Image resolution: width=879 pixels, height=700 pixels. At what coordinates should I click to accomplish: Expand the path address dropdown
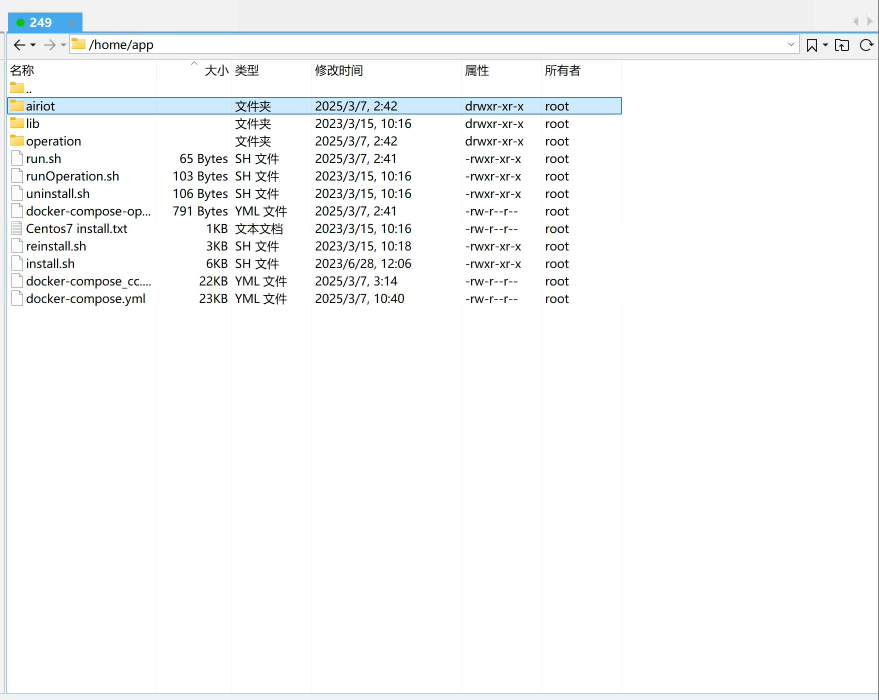pyautogui.click(x=791, y=45)
